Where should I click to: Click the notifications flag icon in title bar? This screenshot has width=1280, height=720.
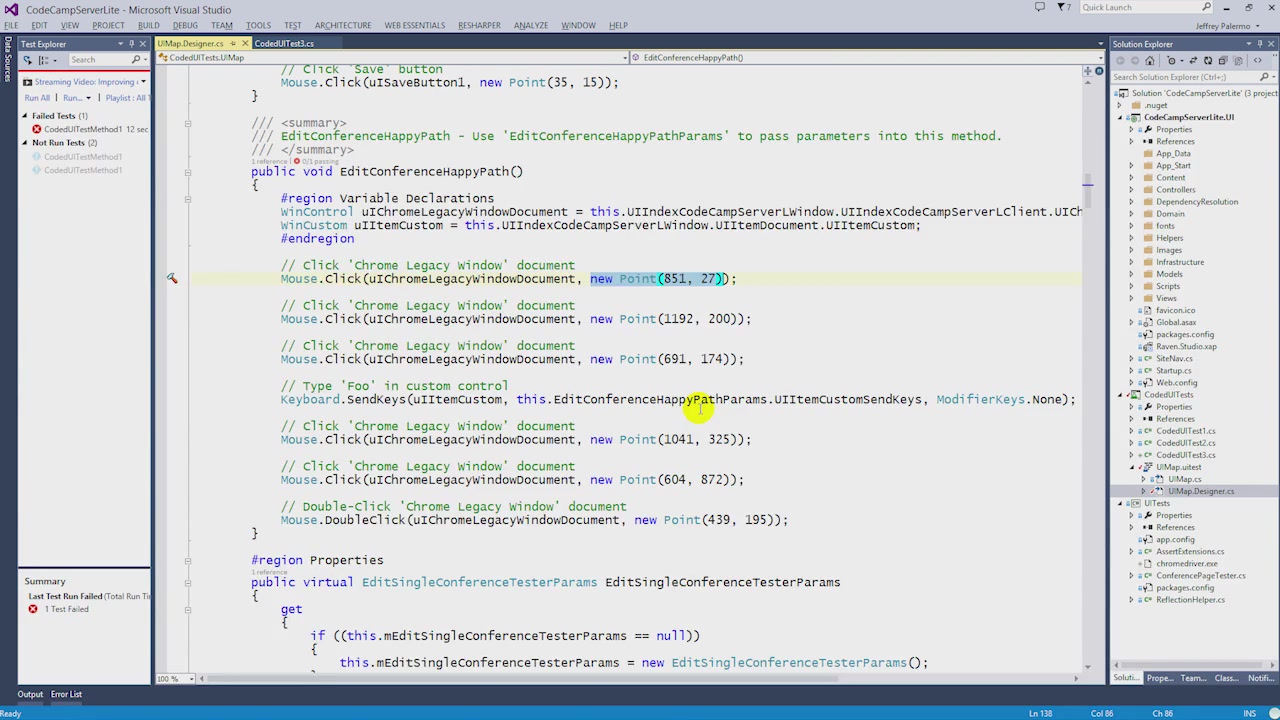pyautogui.click(x=1062, y=7)
